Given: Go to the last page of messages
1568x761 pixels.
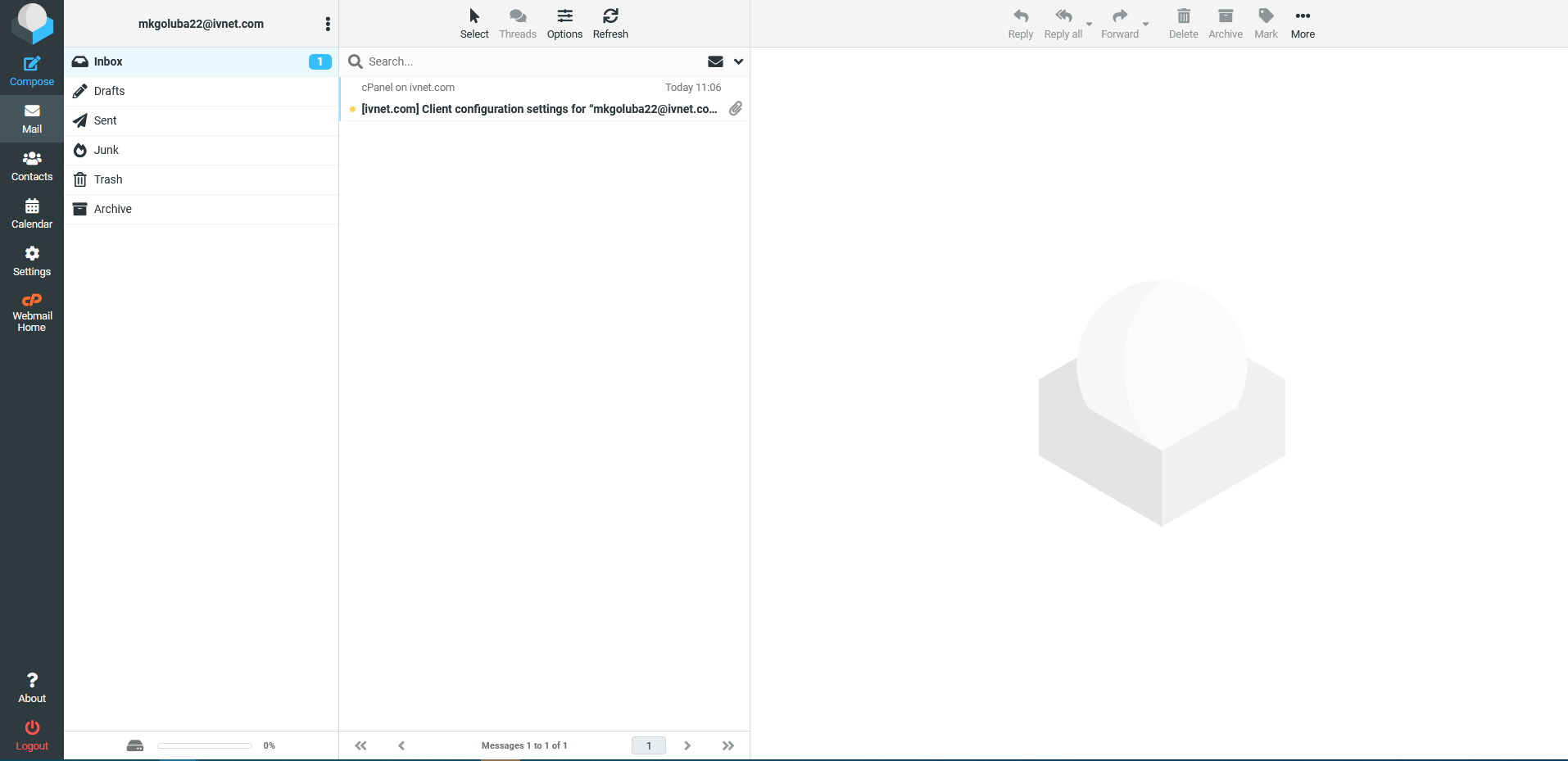Looking at the screenshot, I should coord(728,745).
